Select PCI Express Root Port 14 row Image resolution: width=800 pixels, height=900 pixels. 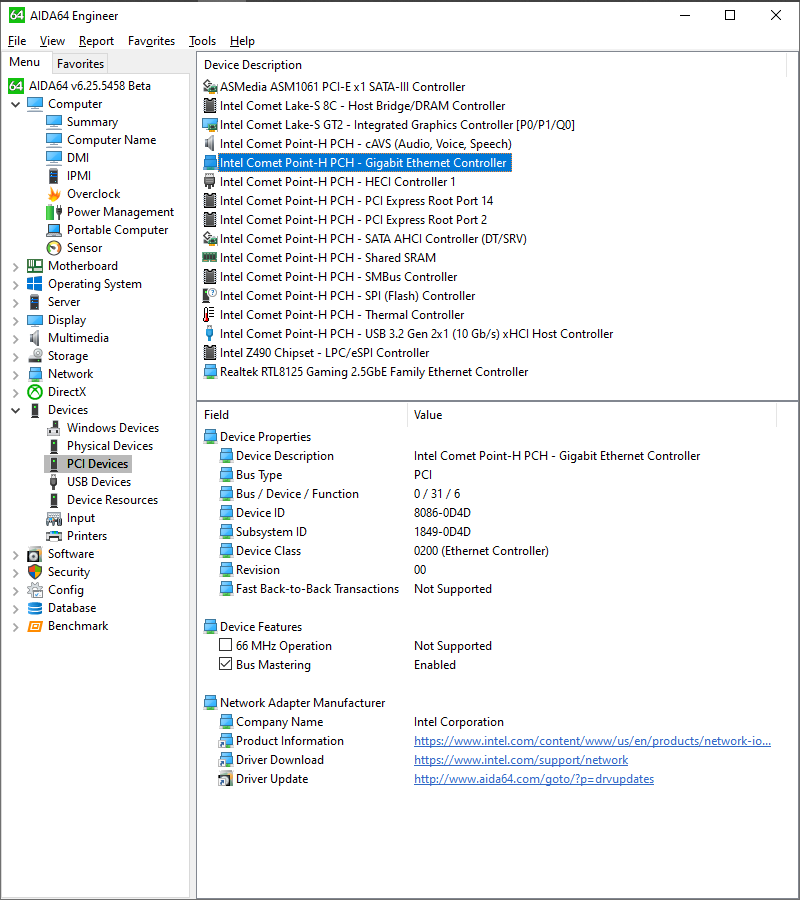(356, 201)
